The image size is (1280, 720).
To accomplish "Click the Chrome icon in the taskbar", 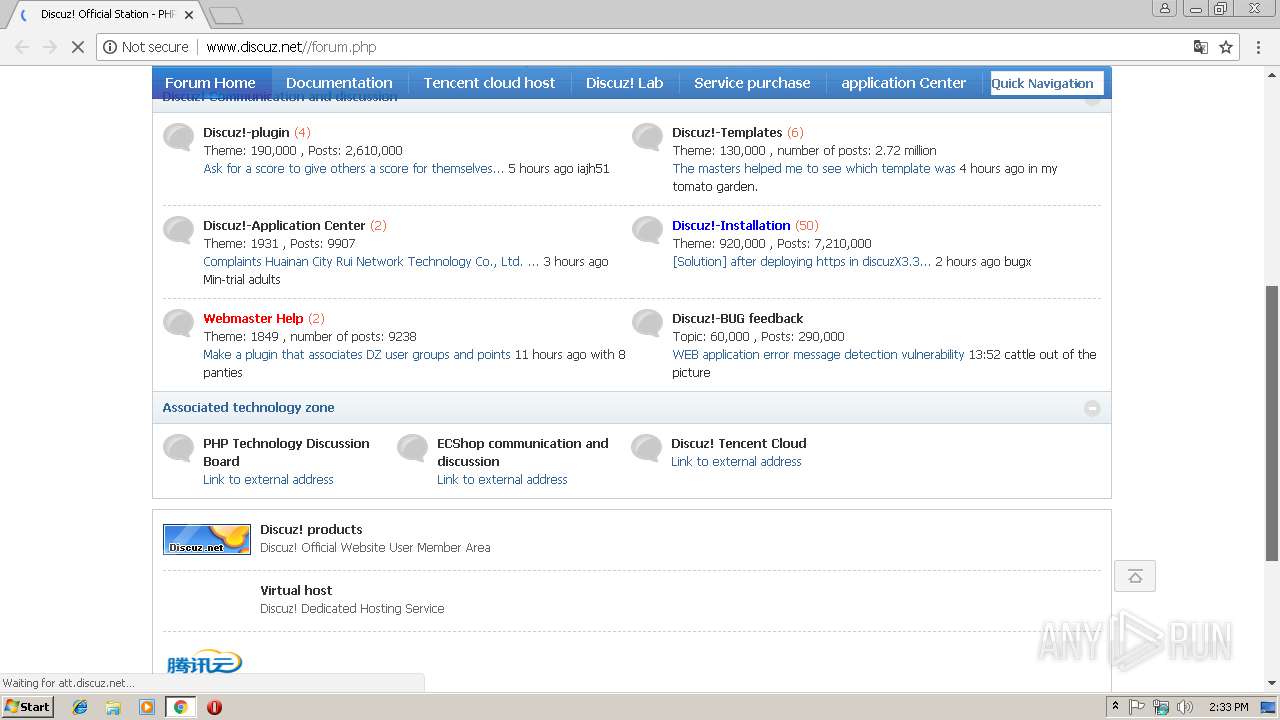I will pyautogui.click(x=180, y=707).
